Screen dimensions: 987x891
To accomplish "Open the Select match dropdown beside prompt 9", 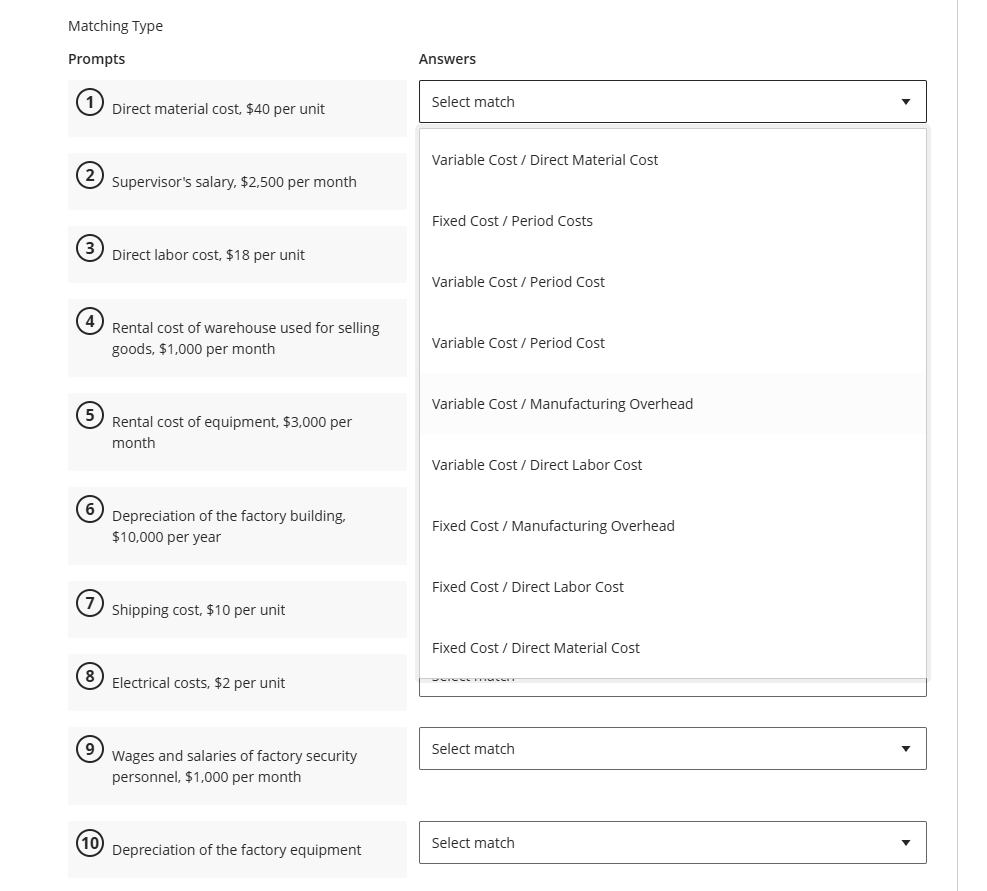I will click(x=672, y=748).
